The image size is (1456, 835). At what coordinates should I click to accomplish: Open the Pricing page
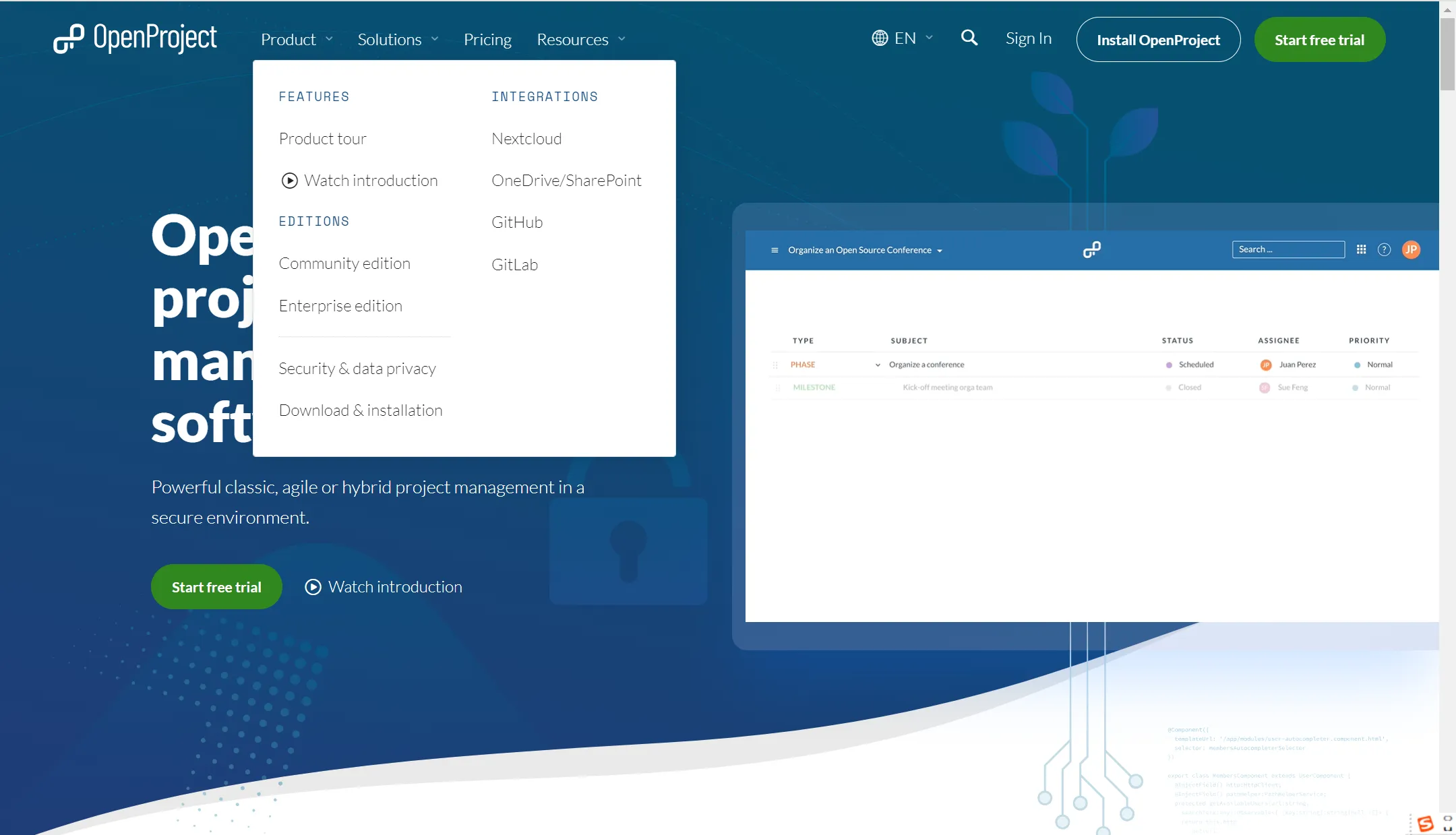(487, 39)
